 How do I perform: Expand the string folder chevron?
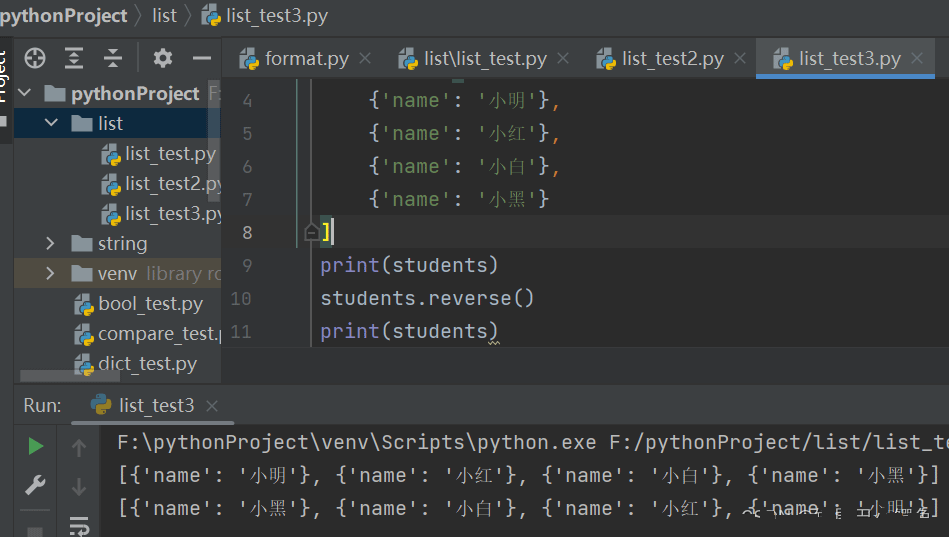(50, 243)
